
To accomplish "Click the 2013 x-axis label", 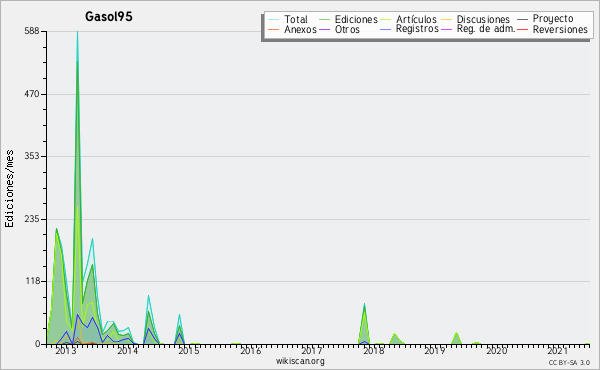I will click(x=66, y=350).
